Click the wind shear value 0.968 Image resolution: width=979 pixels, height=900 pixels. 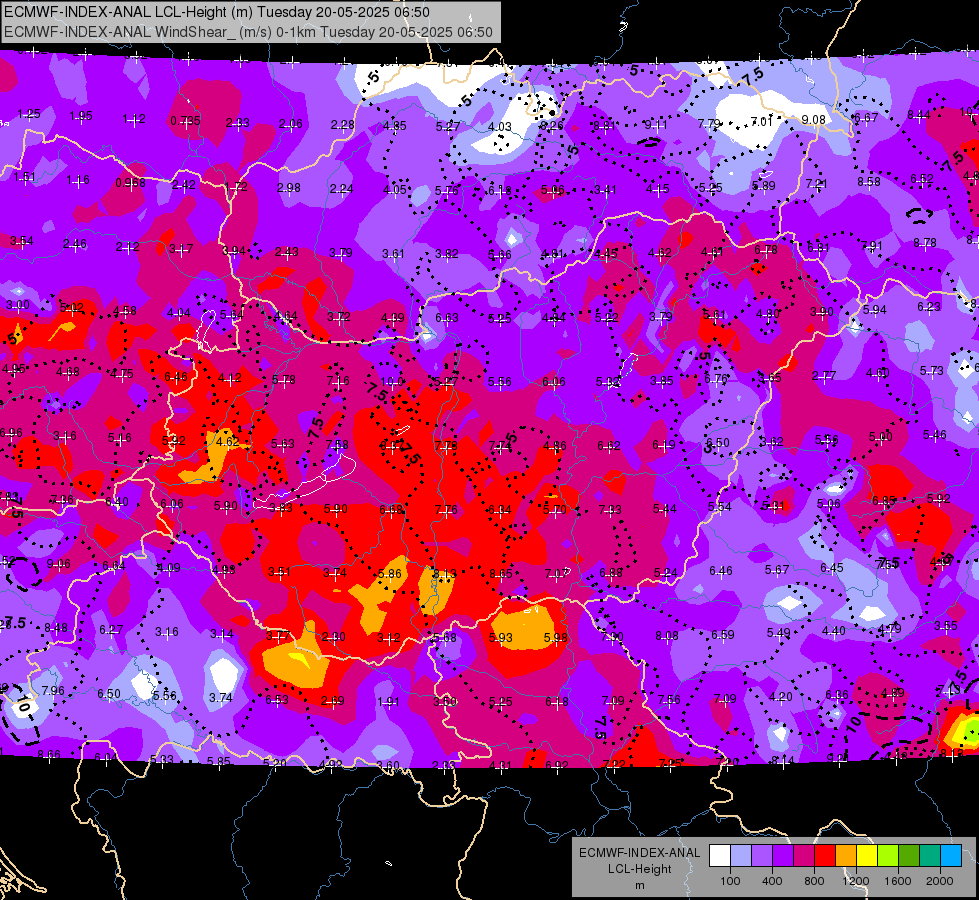130,182
